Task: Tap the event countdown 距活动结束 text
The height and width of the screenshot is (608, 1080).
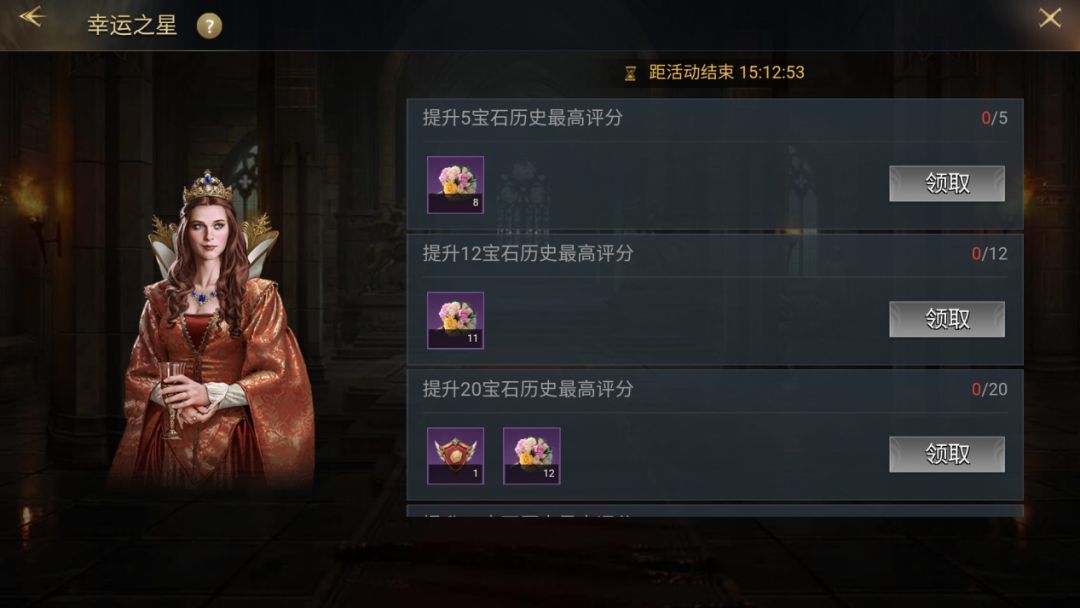Action: 727,72
